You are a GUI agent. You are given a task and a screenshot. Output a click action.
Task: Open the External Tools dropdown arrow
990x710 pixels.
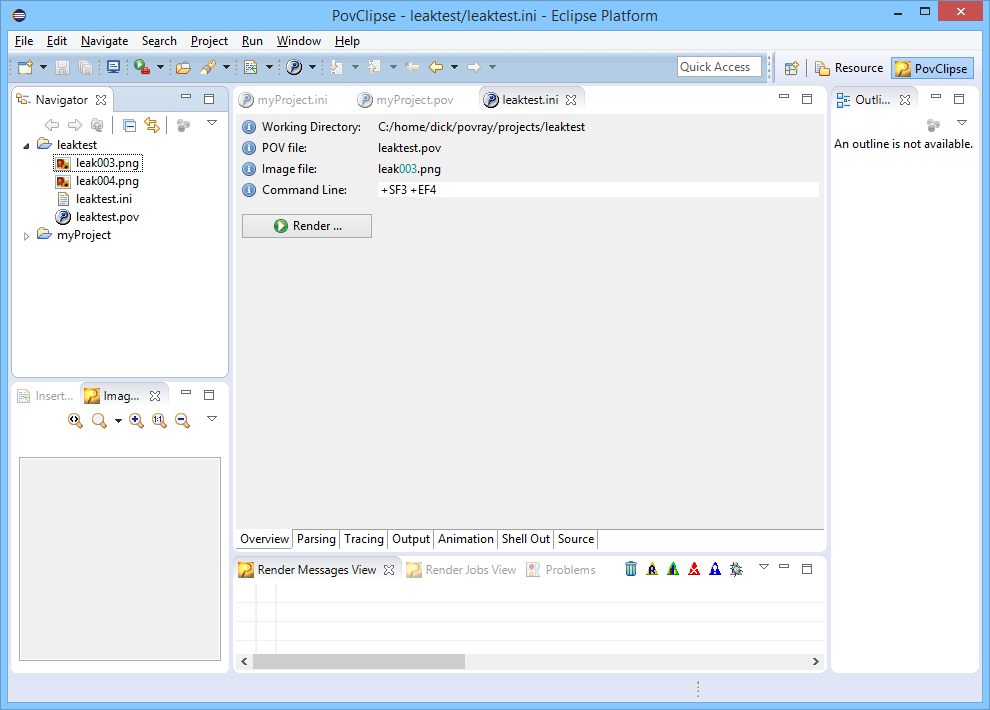pyautogui.click(x=160, y=67)
